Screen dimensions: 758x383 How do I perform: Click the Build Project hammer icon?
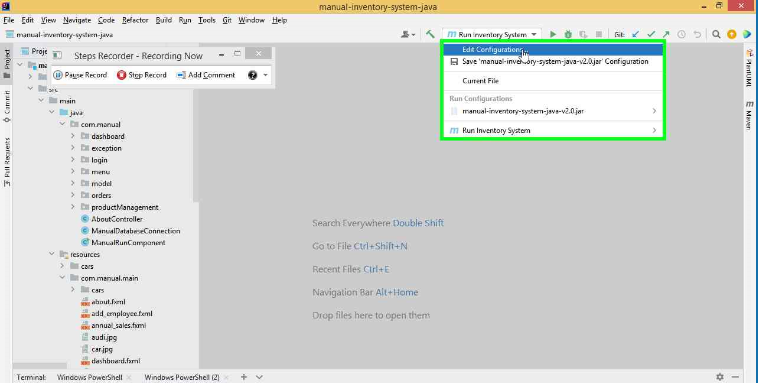click(430, 34)
